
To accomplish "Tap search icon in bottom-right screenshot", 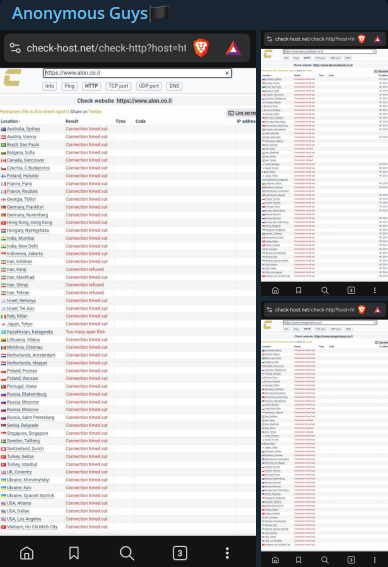I will tap(325, 560).
